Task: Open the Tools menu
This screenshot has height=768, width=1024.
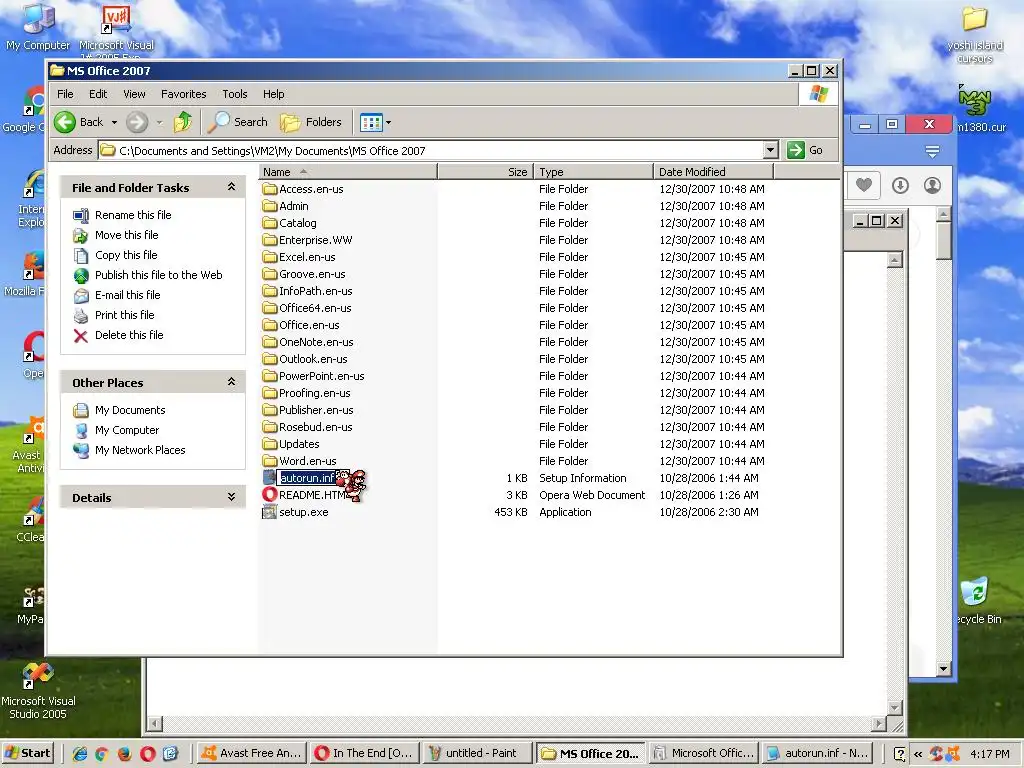Action: [234, 94]
